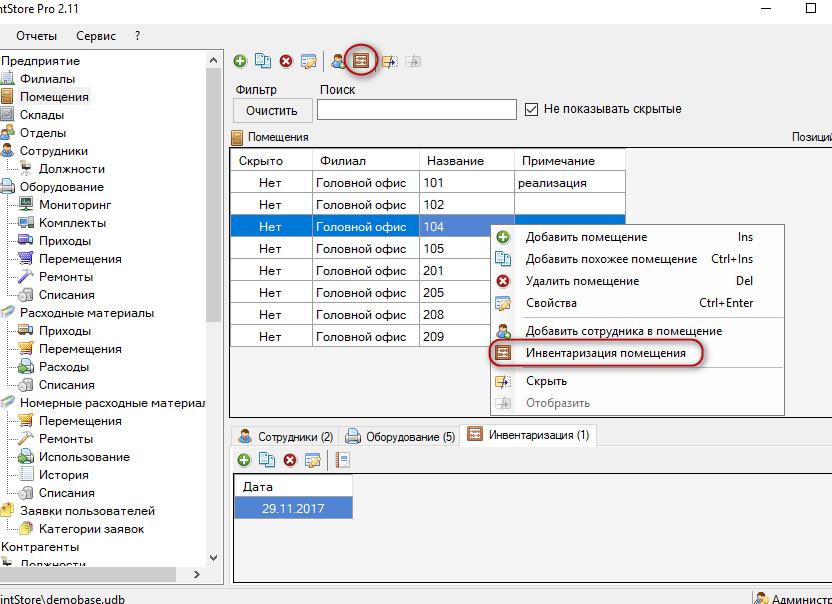Click the Отделы people icon in the tree
832x604 pixels.
click(7, 132)
